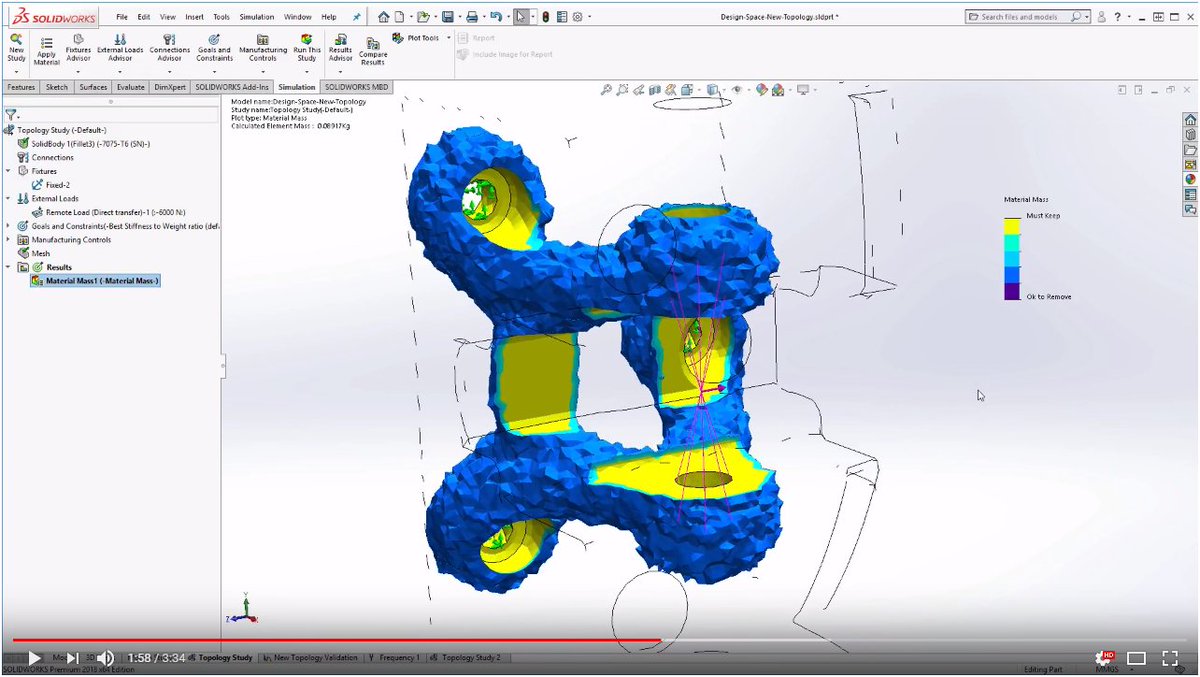1200x677 pixels.
Task: Click the New Study icon
Action: click(16, 49)
